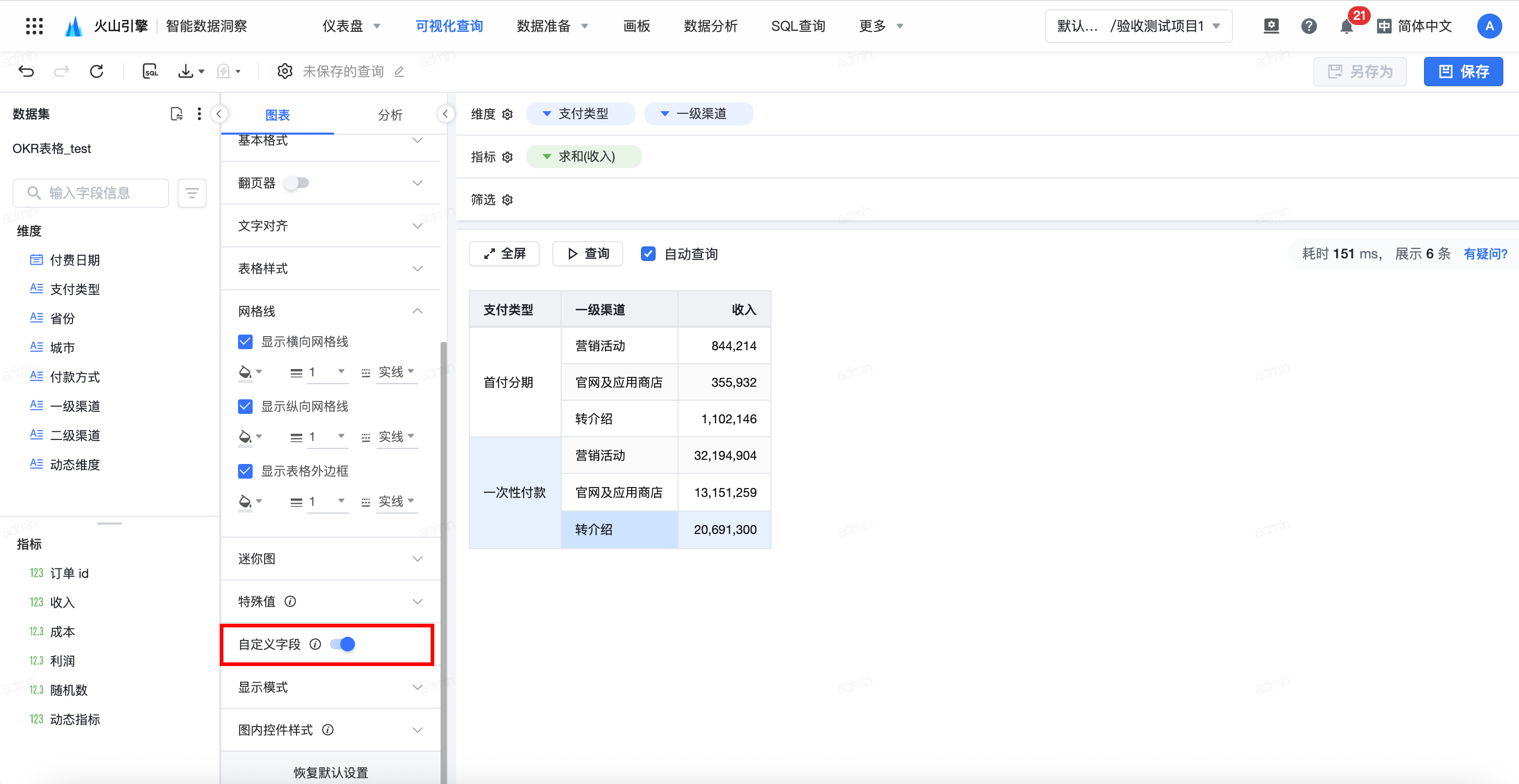The height and width of the screenshot is (784, 1519).
Task: Open notifications bell icon
Action: point(1346,27)
